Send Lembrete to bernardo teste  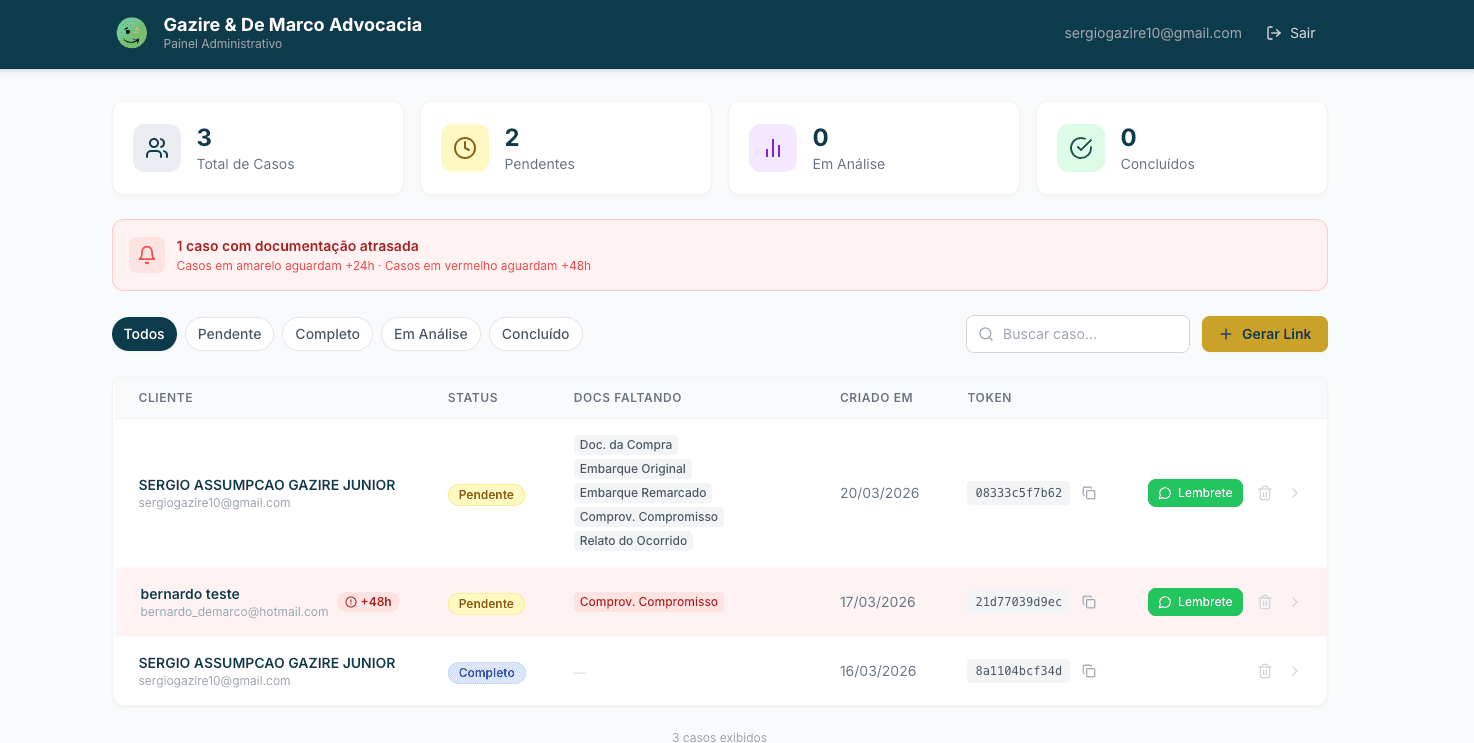click(x=1195, y=602)
